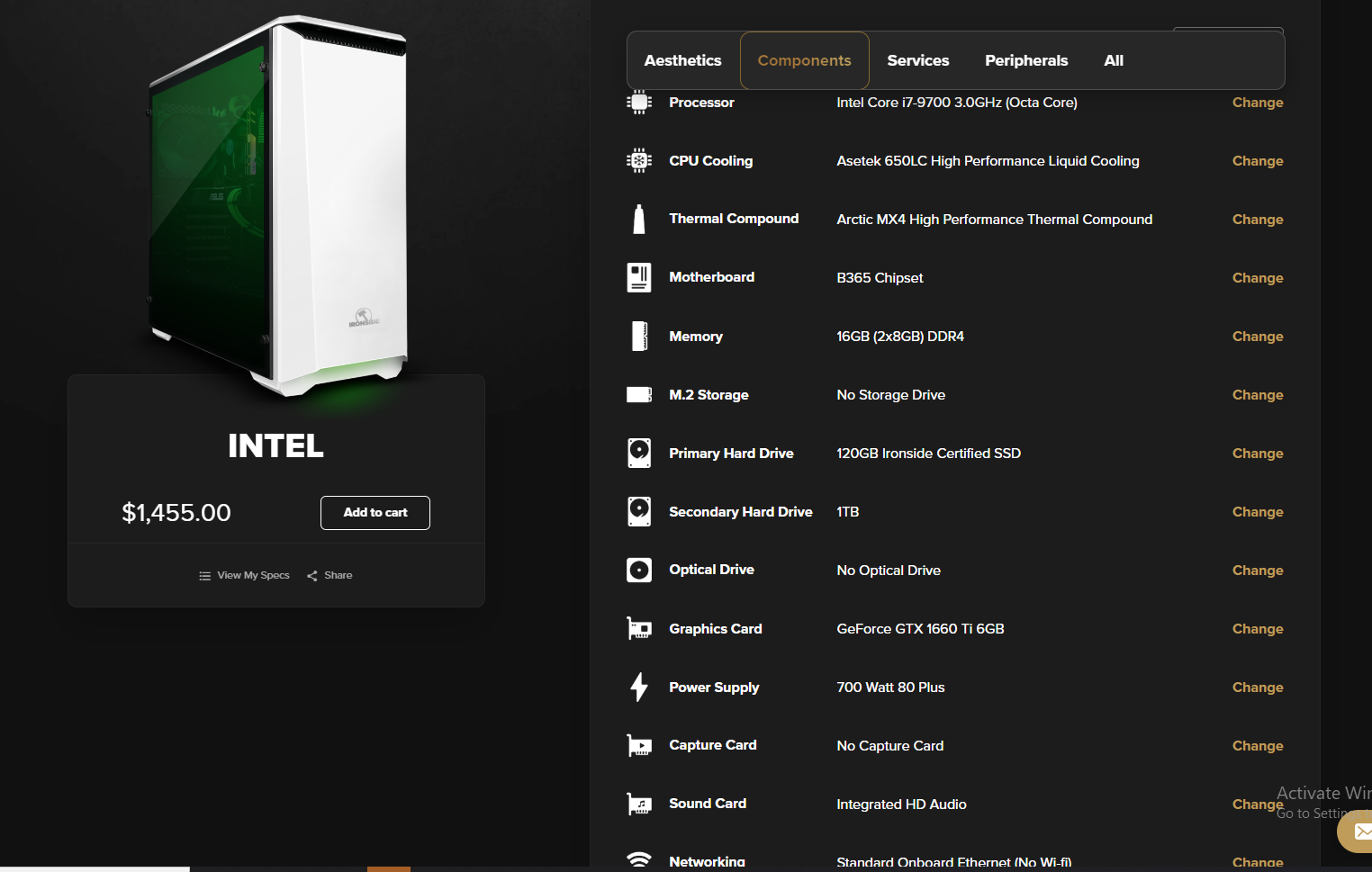This screenshot has width=1372, height=872.
Task: Click the View My Specs list icon
Action: (205, 576)
